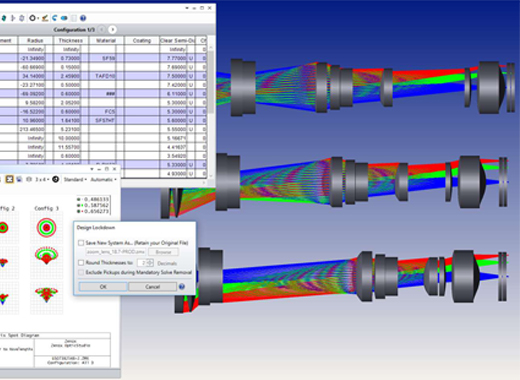Click the highlighted X icon in spot diagram toolbar
The image size is (520, 380).
[x=9, y=179]
